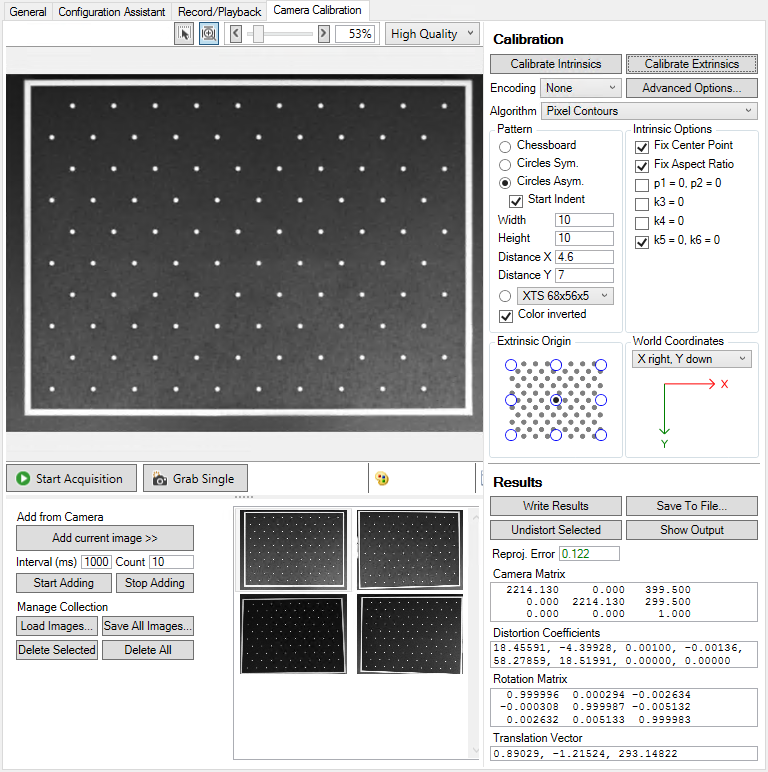Click the Distance X input field
This screenshot has height=772, width=768.
click(584, 257)
